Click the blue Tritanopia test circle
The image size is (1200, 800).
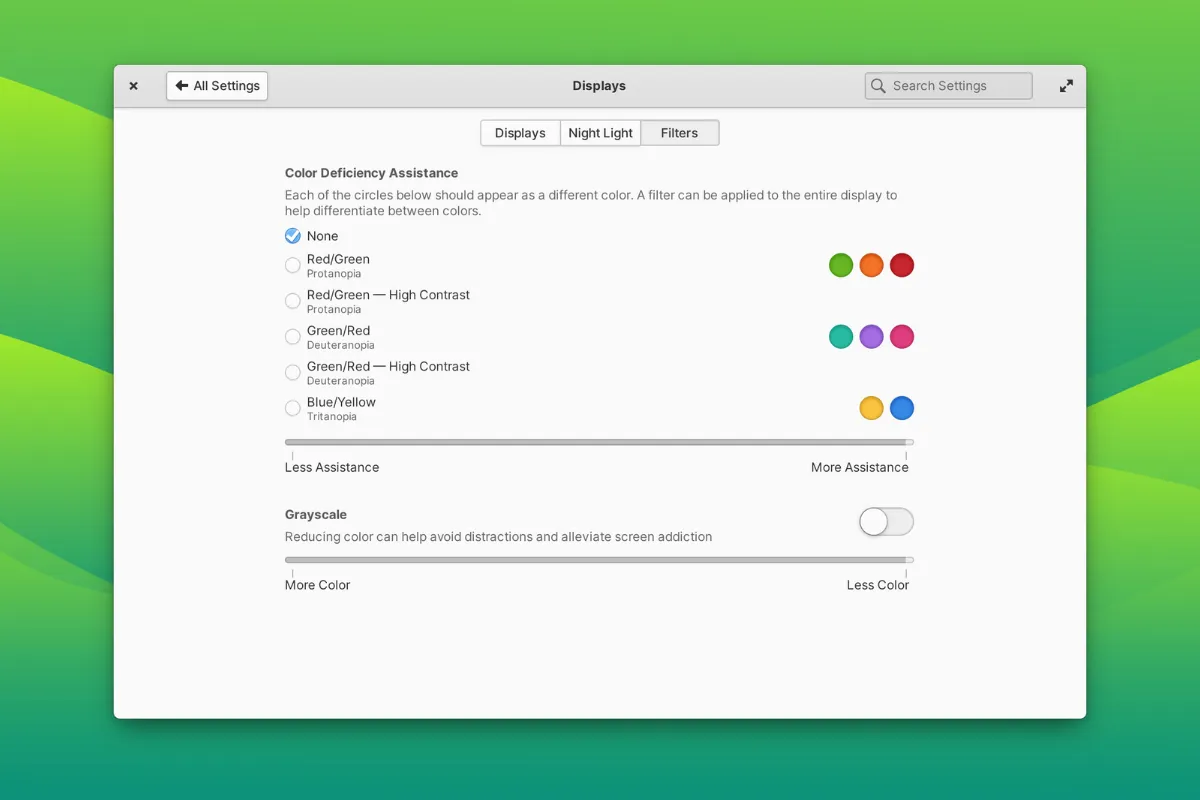902,408
